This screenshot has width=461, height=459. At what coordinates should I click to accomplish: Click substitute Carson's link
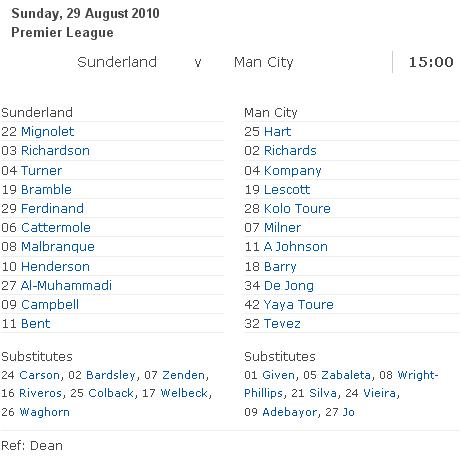(39, 375)
